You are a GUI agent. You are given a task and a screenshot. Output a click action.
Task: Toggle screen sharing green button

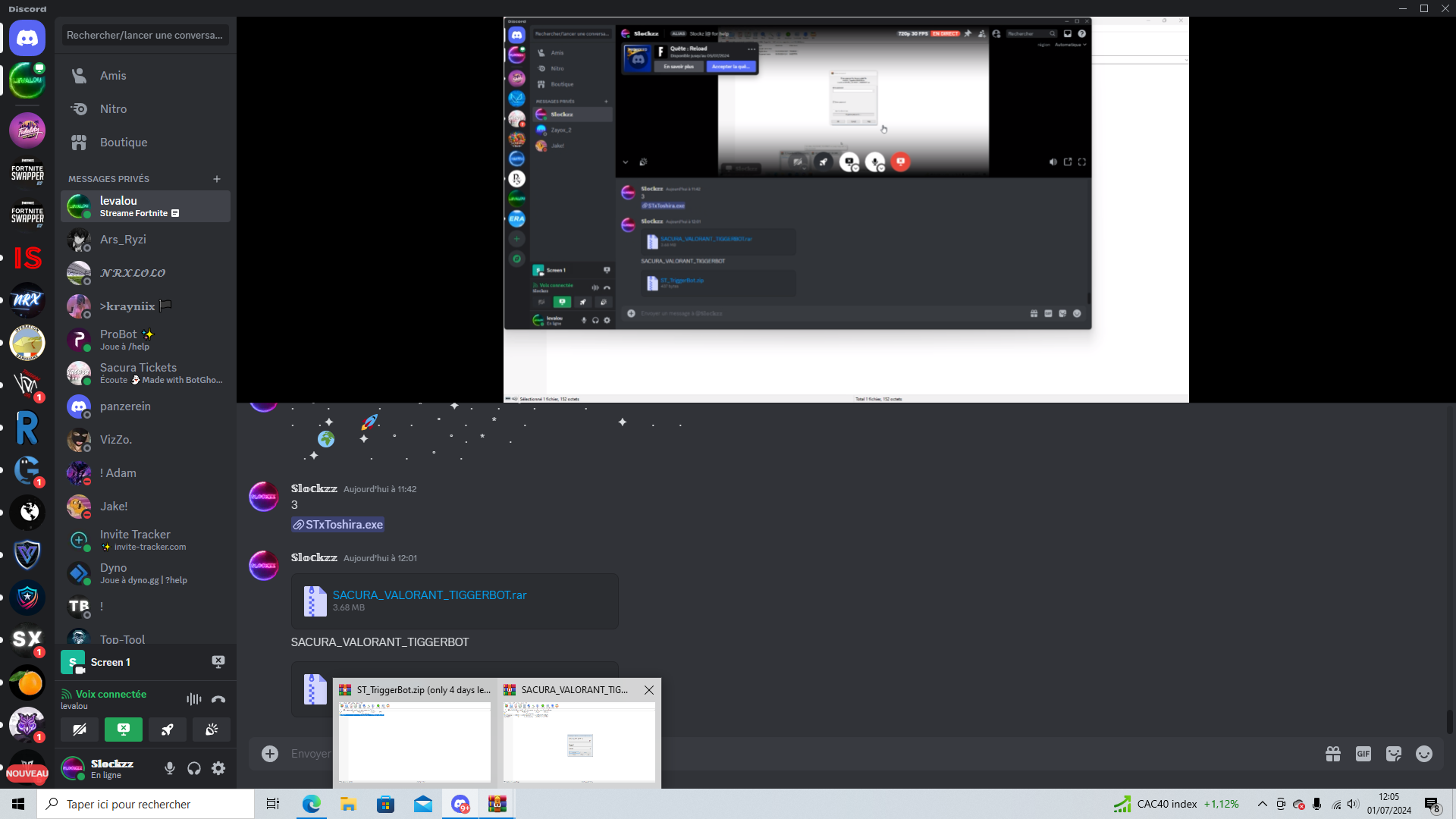point(124,730)
